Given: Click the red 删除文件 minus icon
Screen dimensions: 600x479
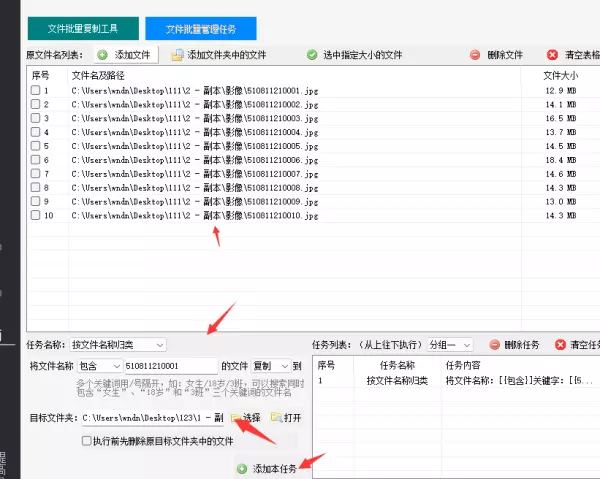Looking at the screenshot, I should tap(475, 55).
